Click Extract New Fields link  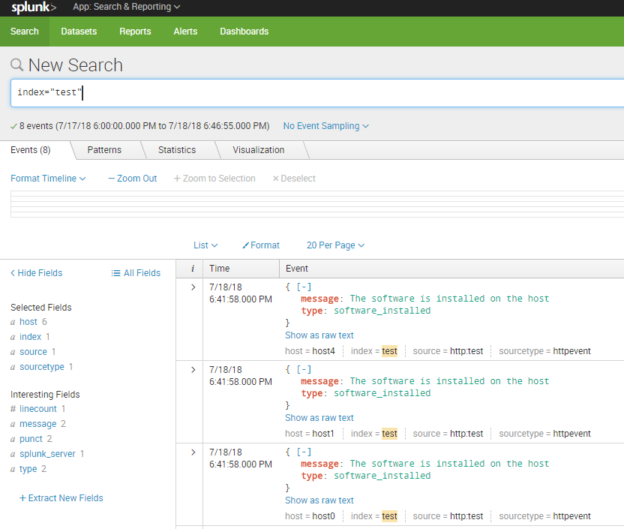pyautogui.click(x=61, y=498)
